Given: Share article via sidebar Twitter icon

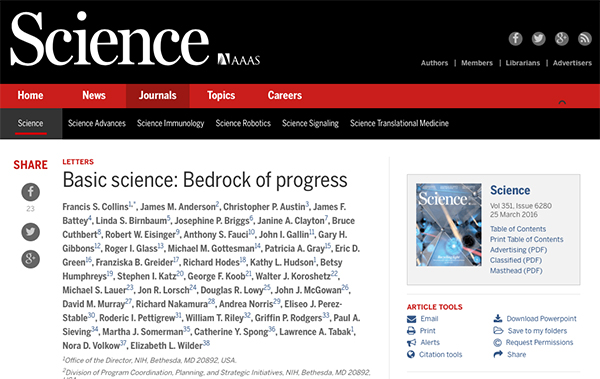Looking at the screenshot, I should pyautogui.click(x=31, y=232).
